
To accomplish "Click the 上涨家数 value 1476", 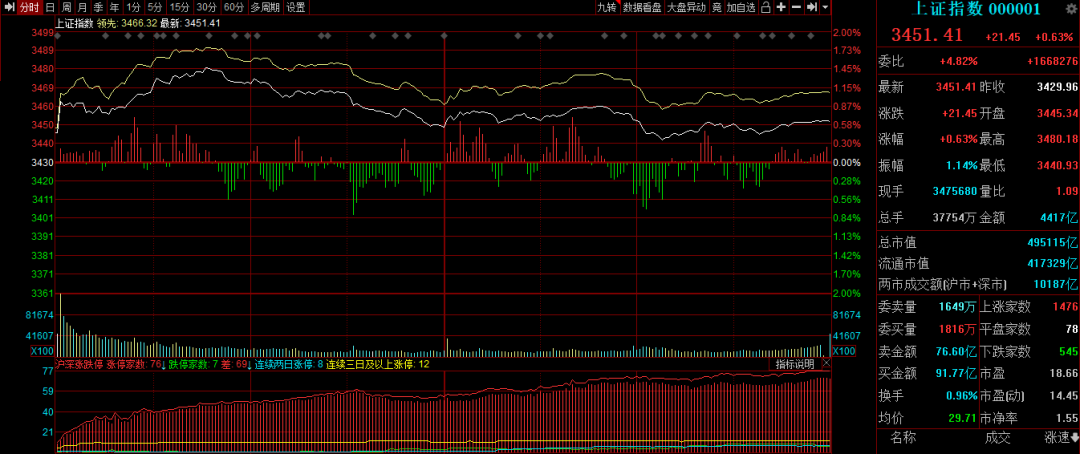I will coord(1065,306).
